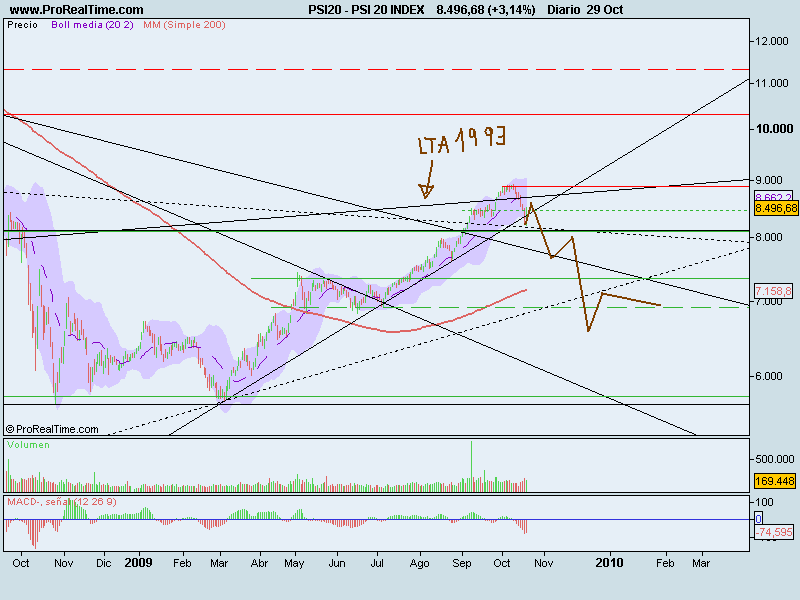Select the 7.158,8 moving average value tag

tap(773, 291)
